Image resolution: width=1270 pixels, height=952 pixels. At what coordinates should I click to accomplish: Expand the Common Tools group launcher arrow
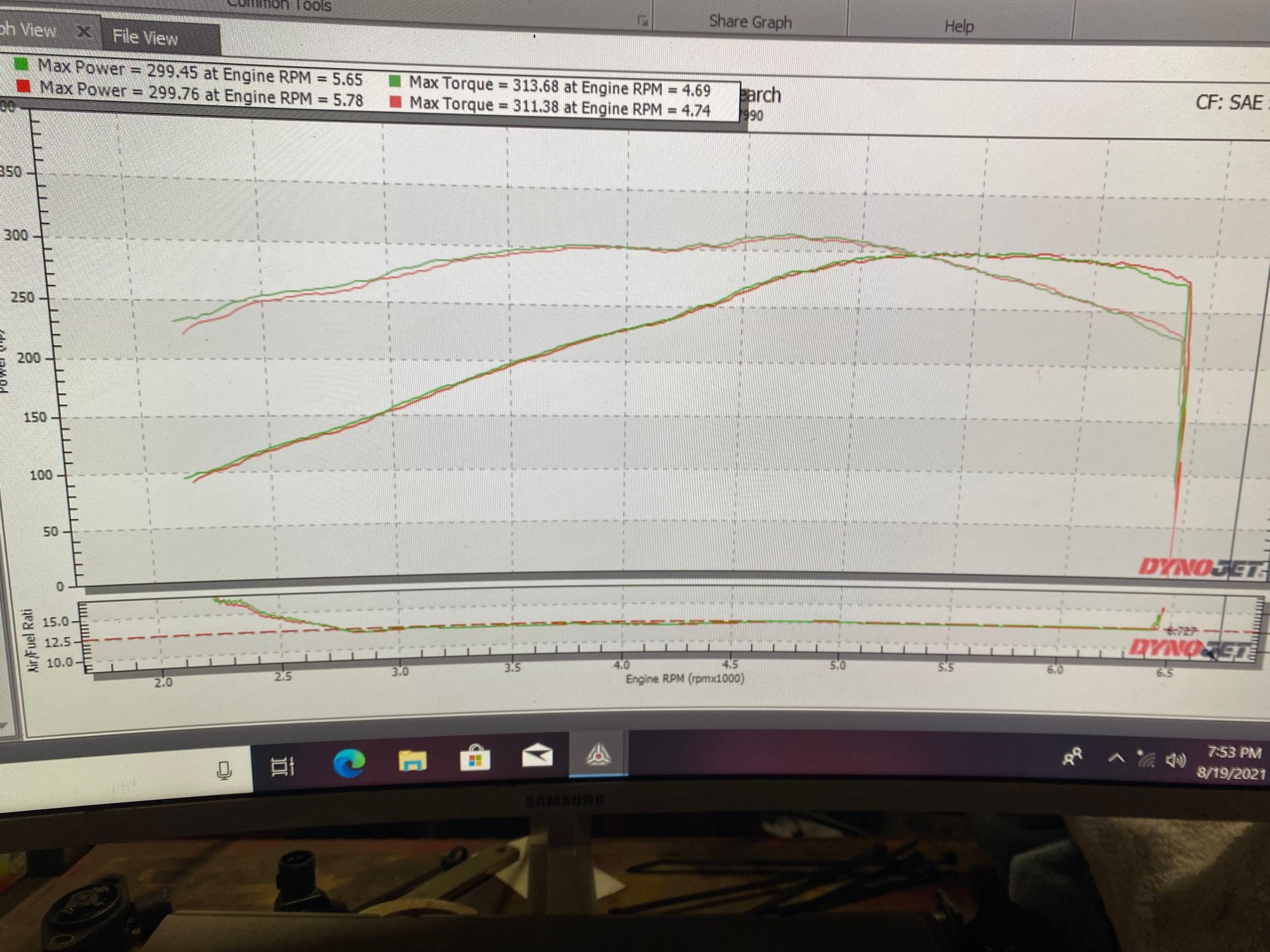tap(643, 22)
